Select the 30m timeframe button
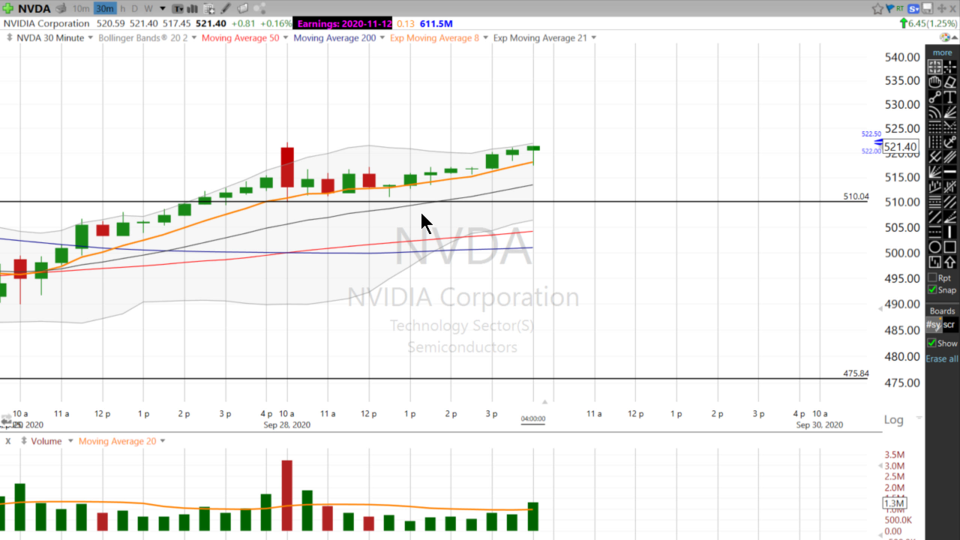The height and width of the screenshot is (540, 960). [105, 9]
